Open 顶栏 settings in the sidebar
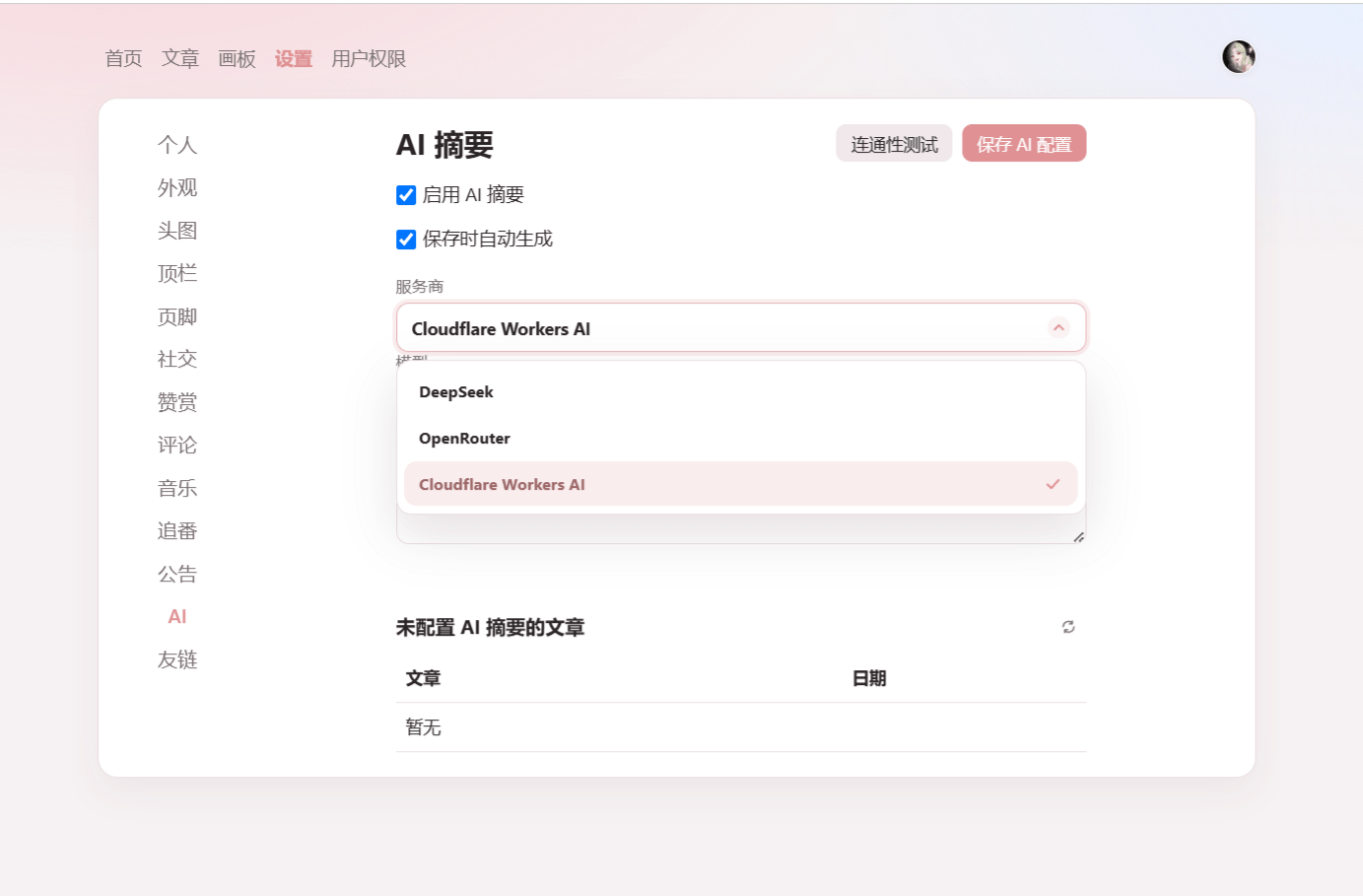The height and width of the screenshot is (896, 1363). (x=177, y=274)
